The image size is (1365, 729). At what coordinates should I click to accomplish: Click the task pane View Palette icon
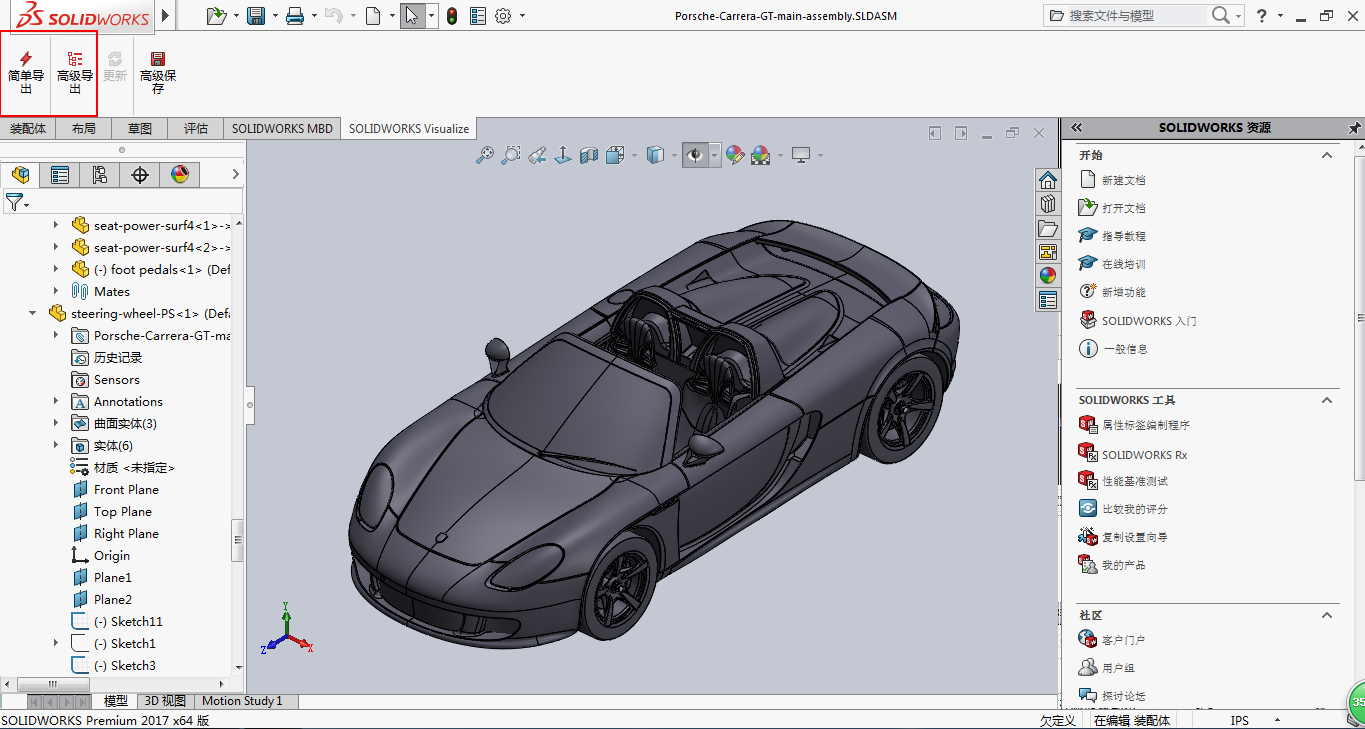(x=1047, y=252)
